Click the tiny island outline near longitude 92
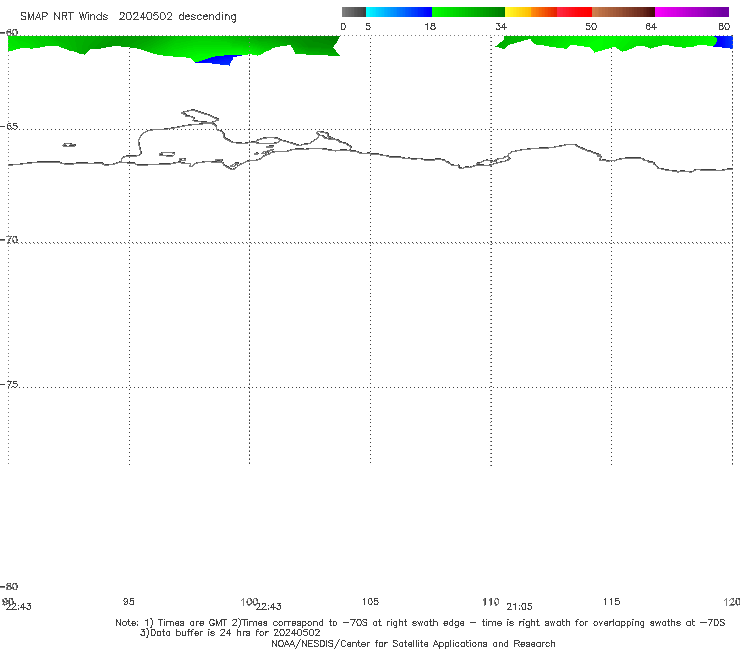 point(69,145)
